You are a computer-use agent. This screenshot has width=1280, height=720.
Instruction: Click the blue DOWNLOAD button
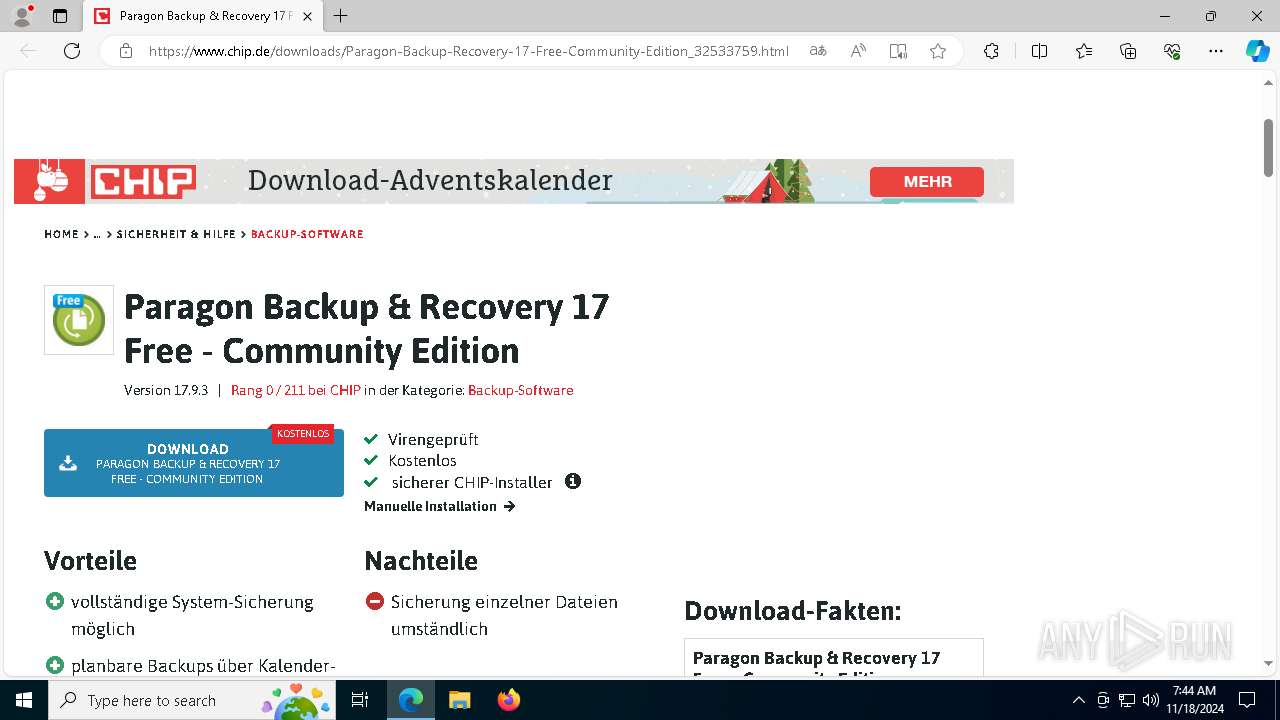(x=194, y=463)
